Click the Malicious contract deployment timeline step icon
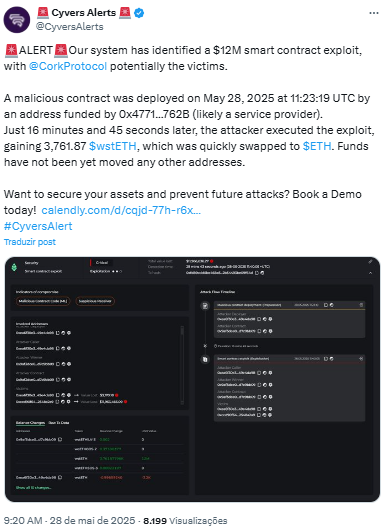 pos(205,306)
